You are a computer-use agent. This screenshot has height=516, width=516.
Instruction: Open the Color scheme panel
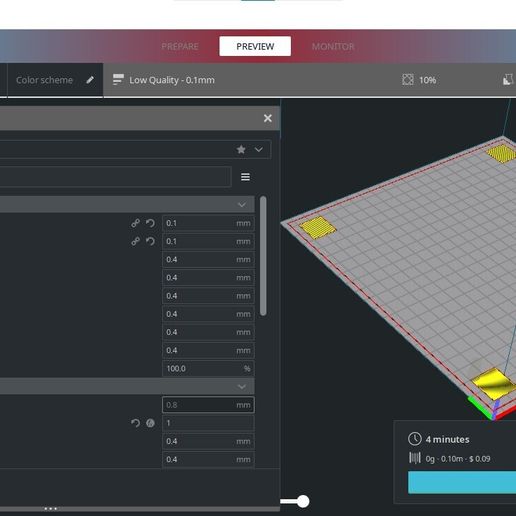tap(44, 80)
